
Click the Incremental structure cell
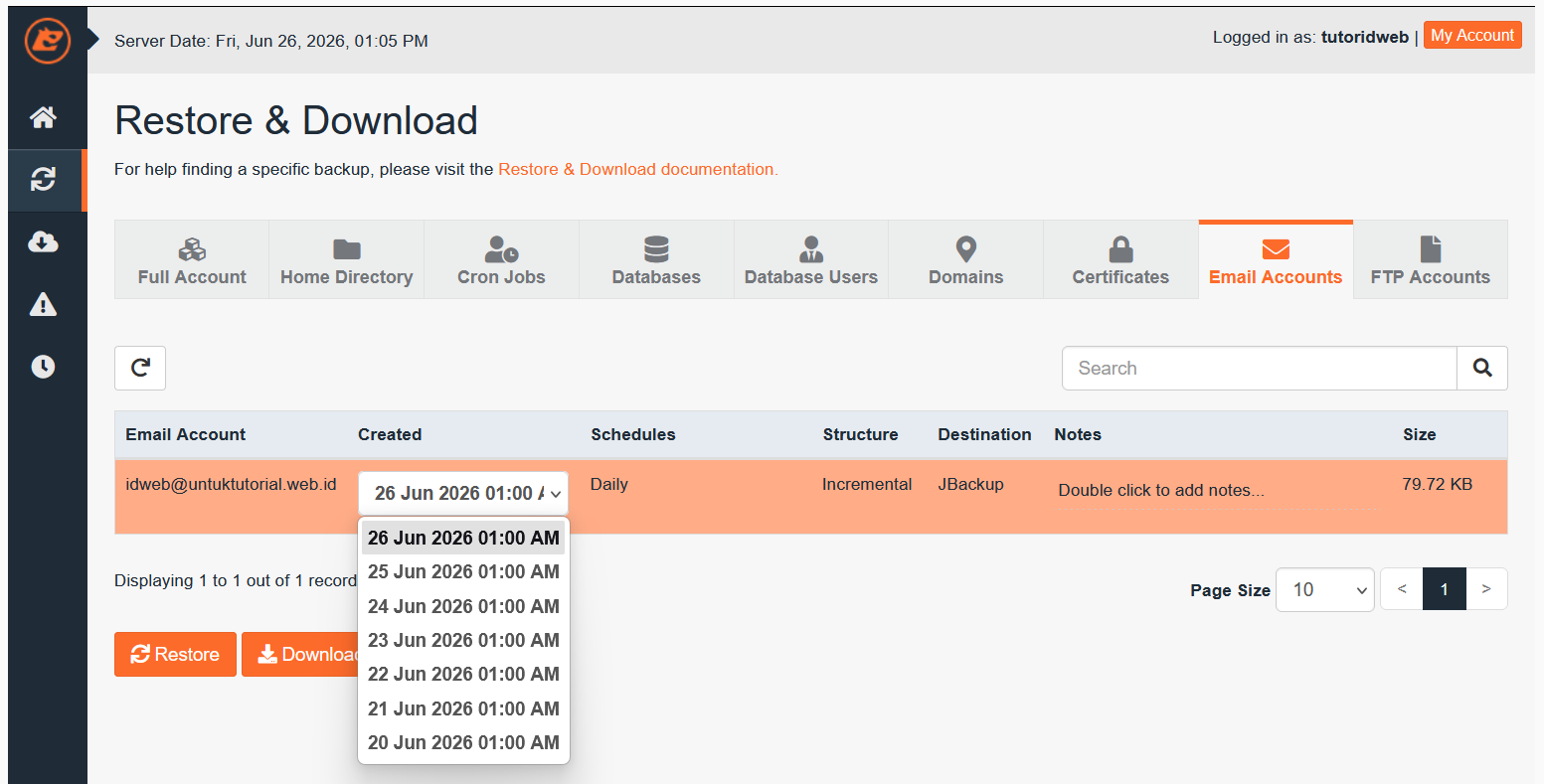click(867, 485)
